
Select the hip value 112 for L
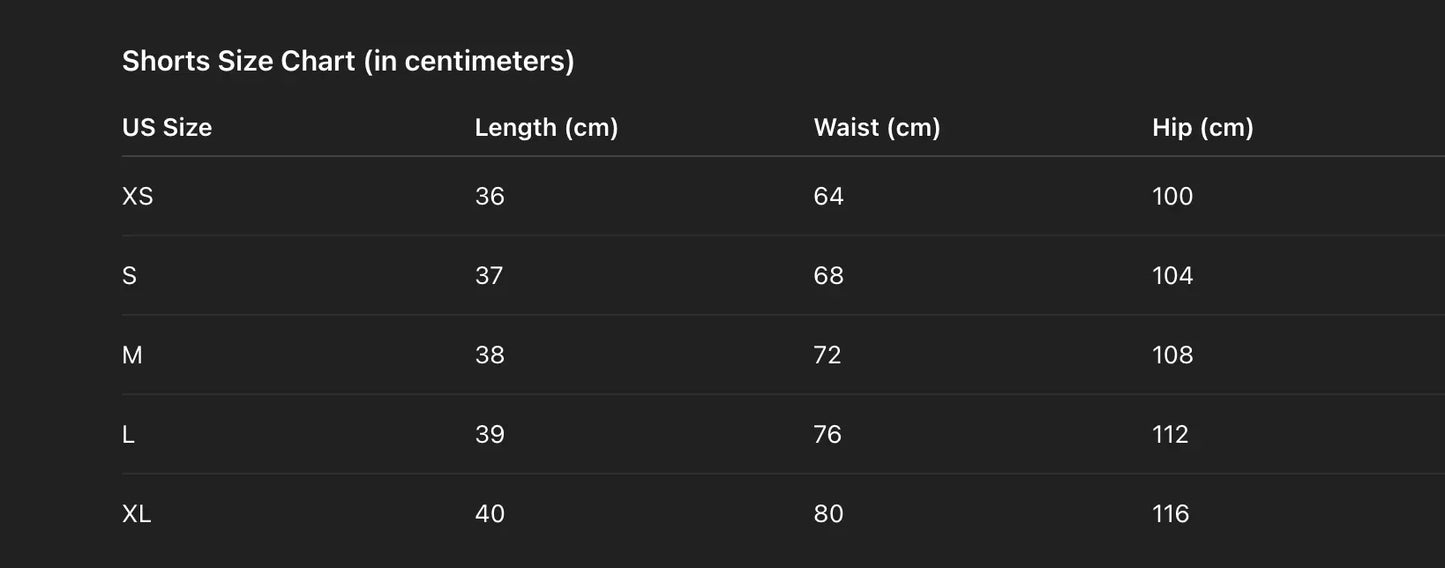click(x=1171, y=434)
